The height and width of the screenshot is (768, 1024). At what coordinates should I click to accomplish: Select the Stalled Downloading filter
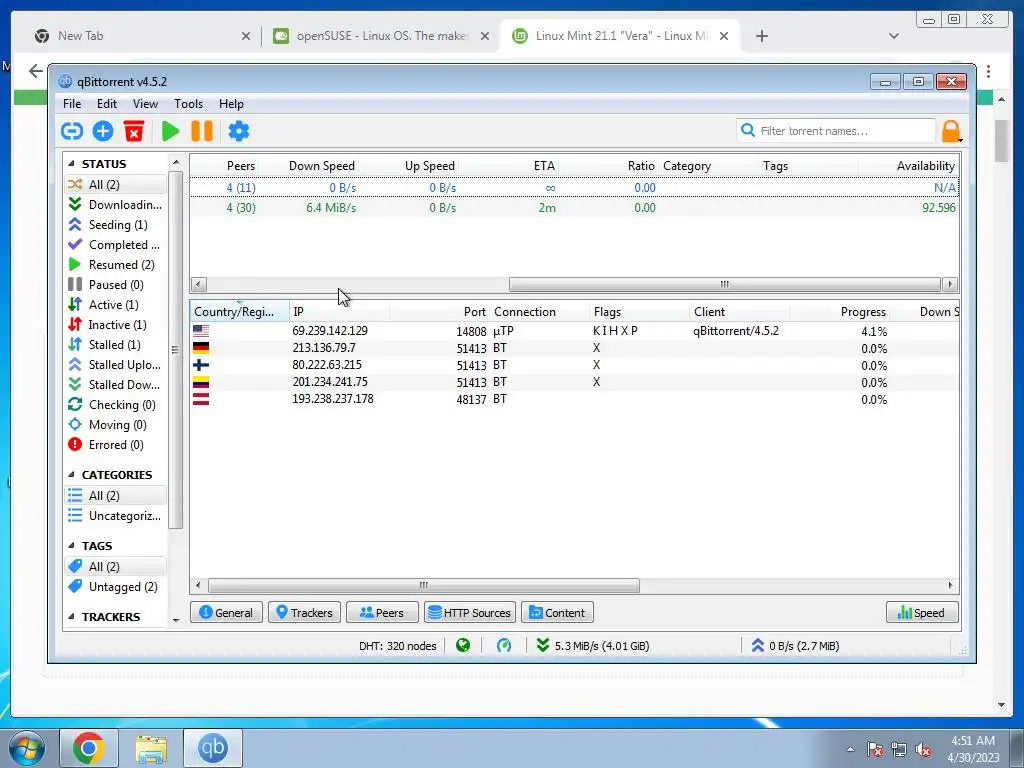116,385
